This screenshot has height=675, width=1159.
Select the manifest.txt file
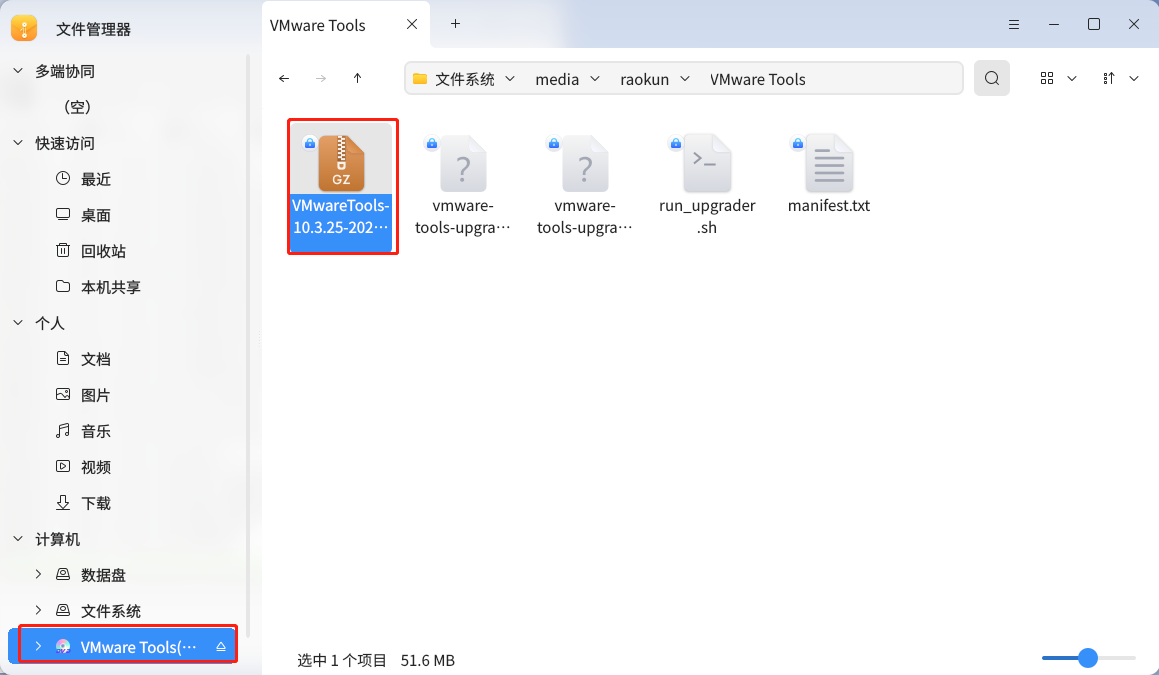[829, 175]
